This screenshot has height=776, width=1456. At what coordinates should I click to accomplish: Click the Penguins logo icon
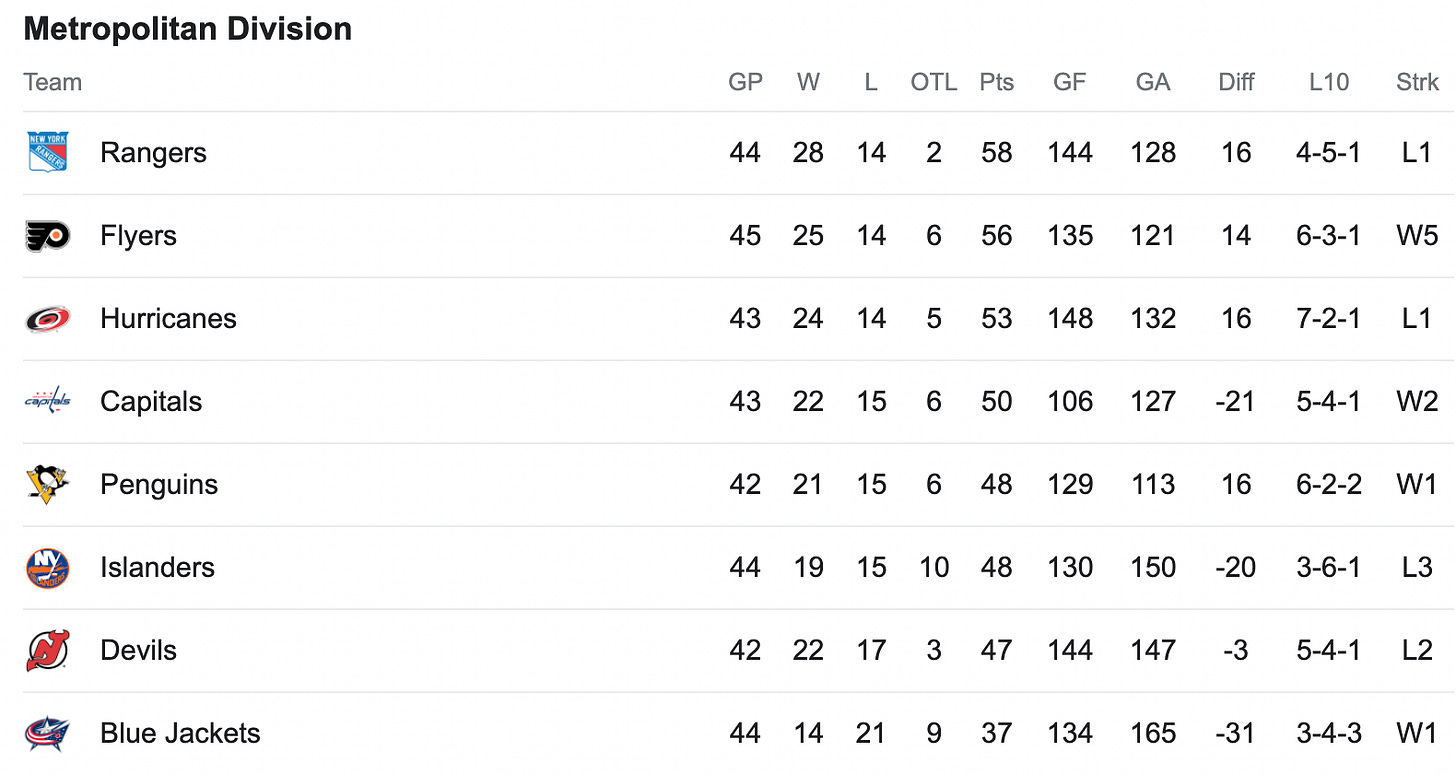48,484
